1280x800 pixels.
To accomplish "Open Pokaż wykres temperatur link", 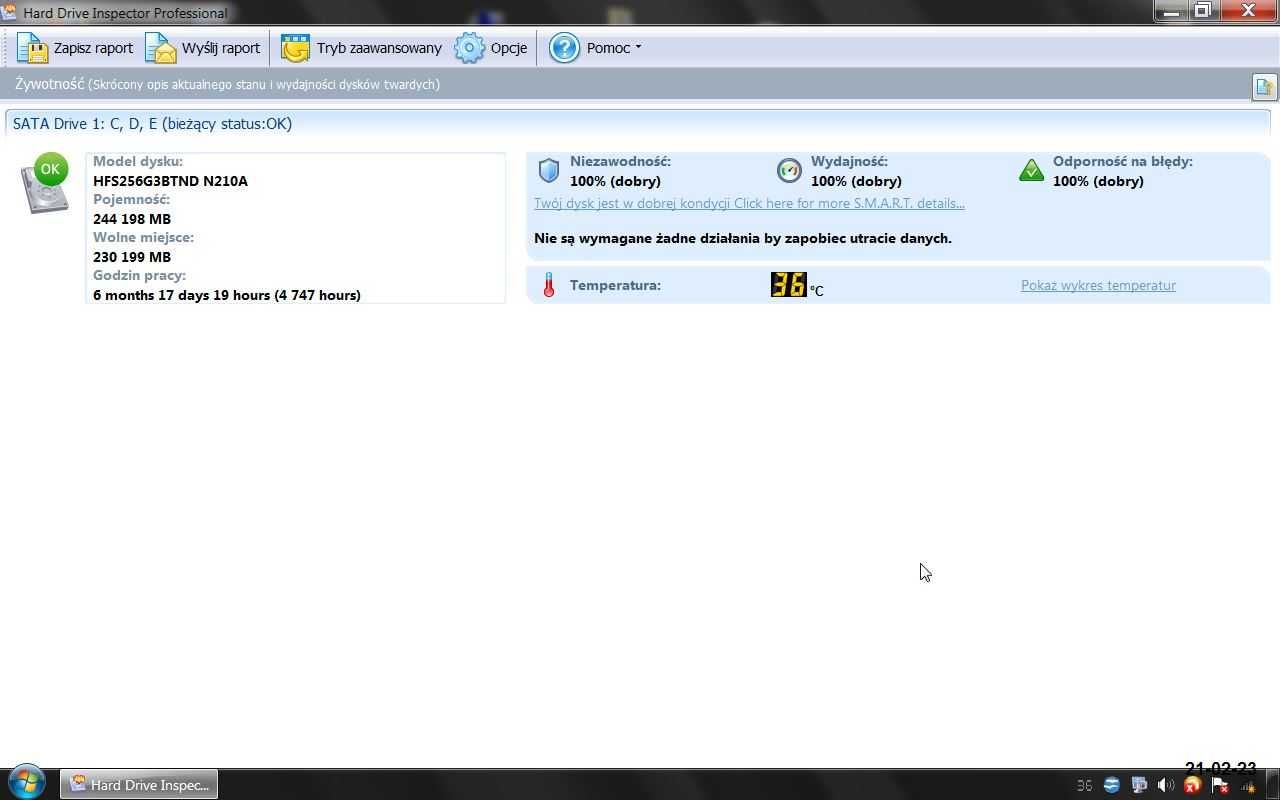I will 1098,285.
